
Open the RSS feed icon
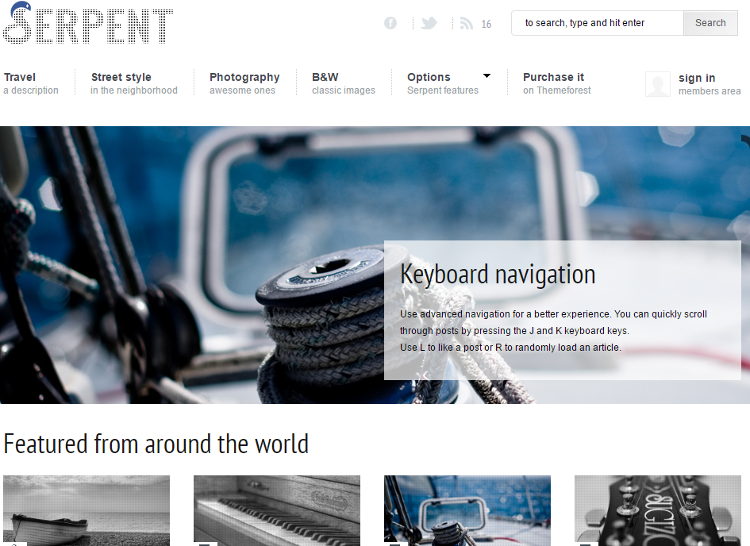coord(466,23)
